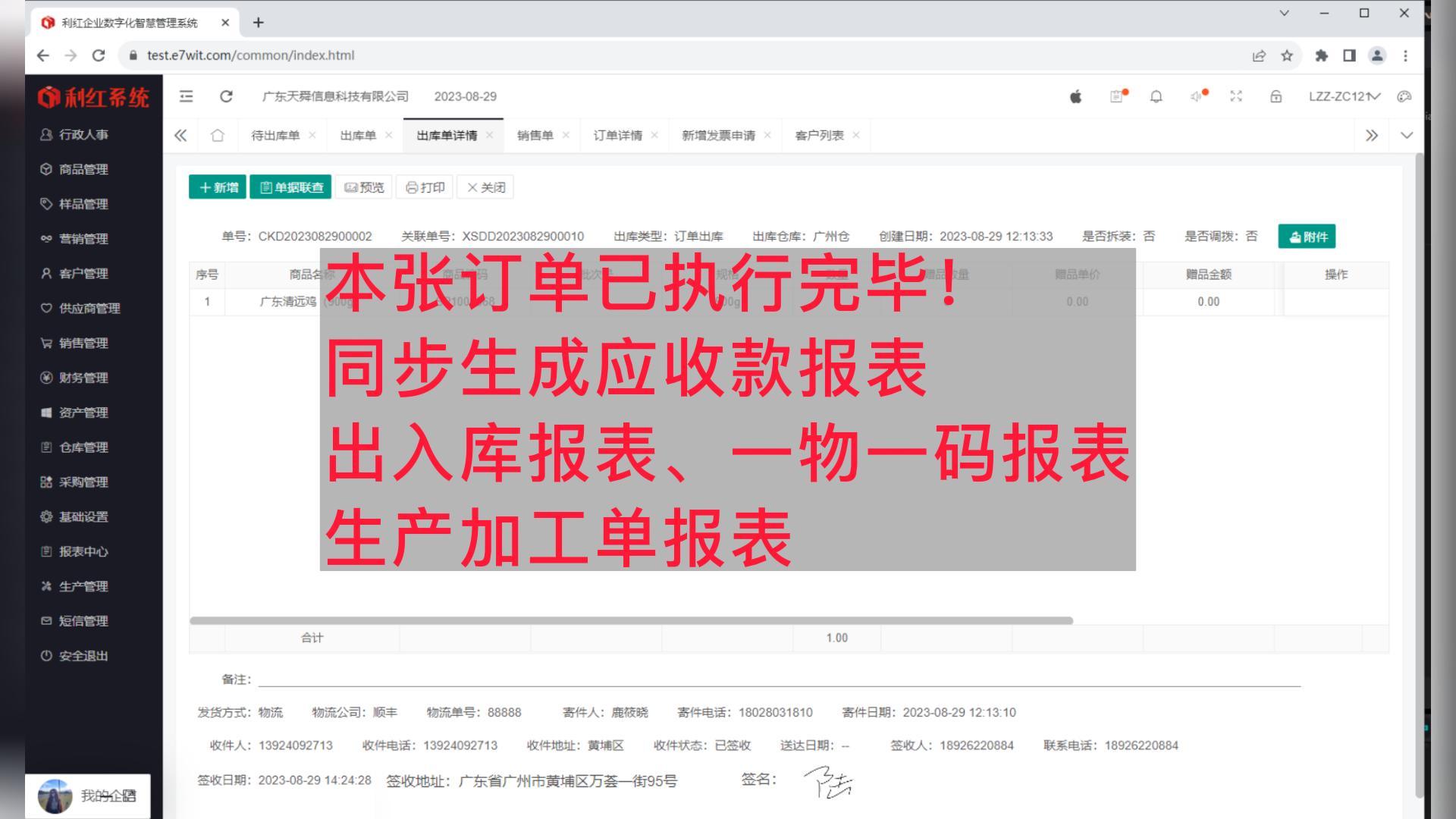Open the 附件 attachments button
Image resolution: width=1456 pixels, height=819 pixels.
tap(1307, 236)
